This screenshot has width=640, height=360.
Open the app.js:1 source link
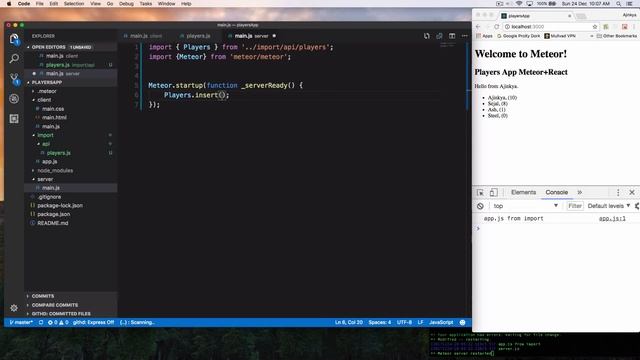[x=612, y=219]
